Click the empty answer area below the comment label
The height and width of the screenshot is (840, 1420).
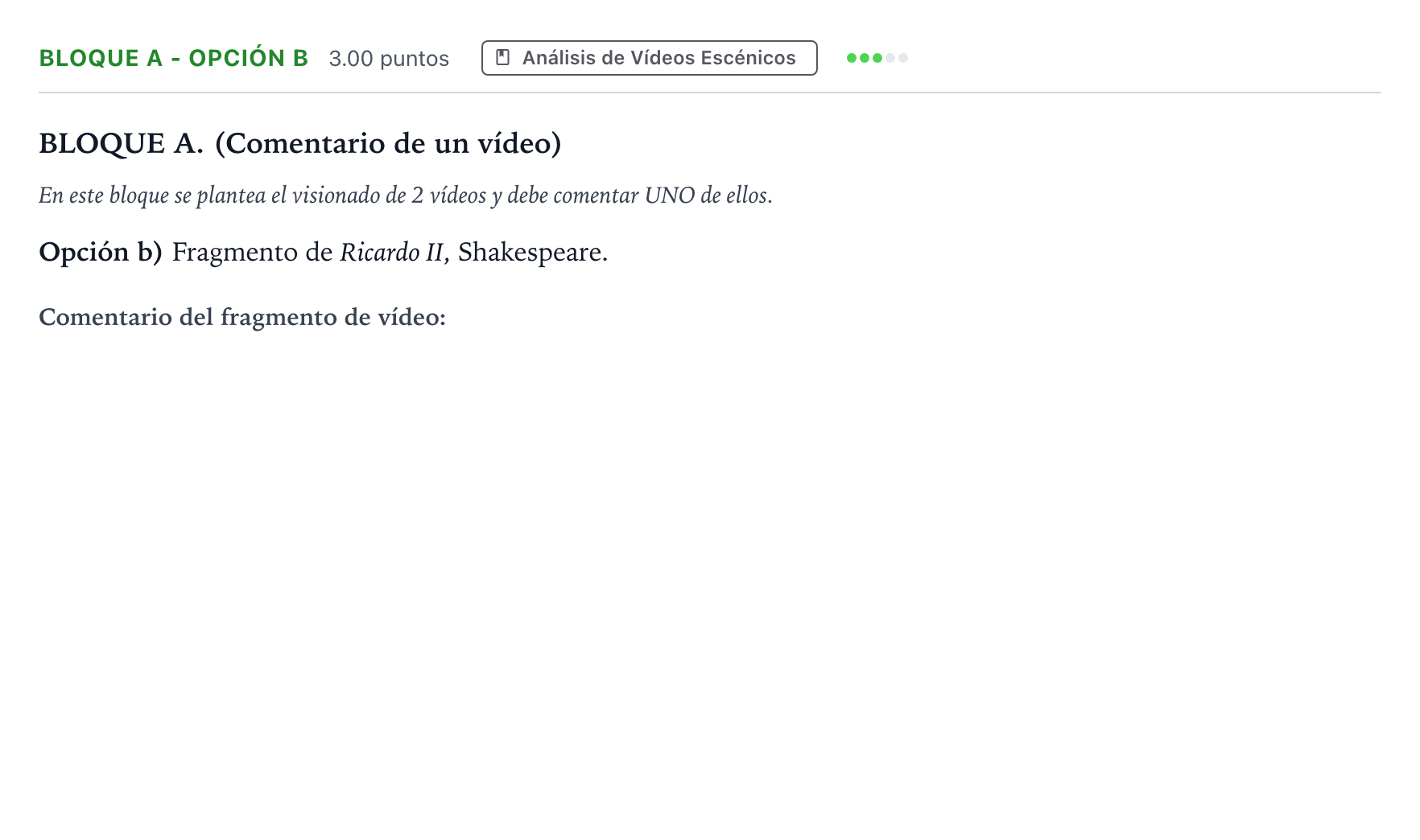coord(710,563)
